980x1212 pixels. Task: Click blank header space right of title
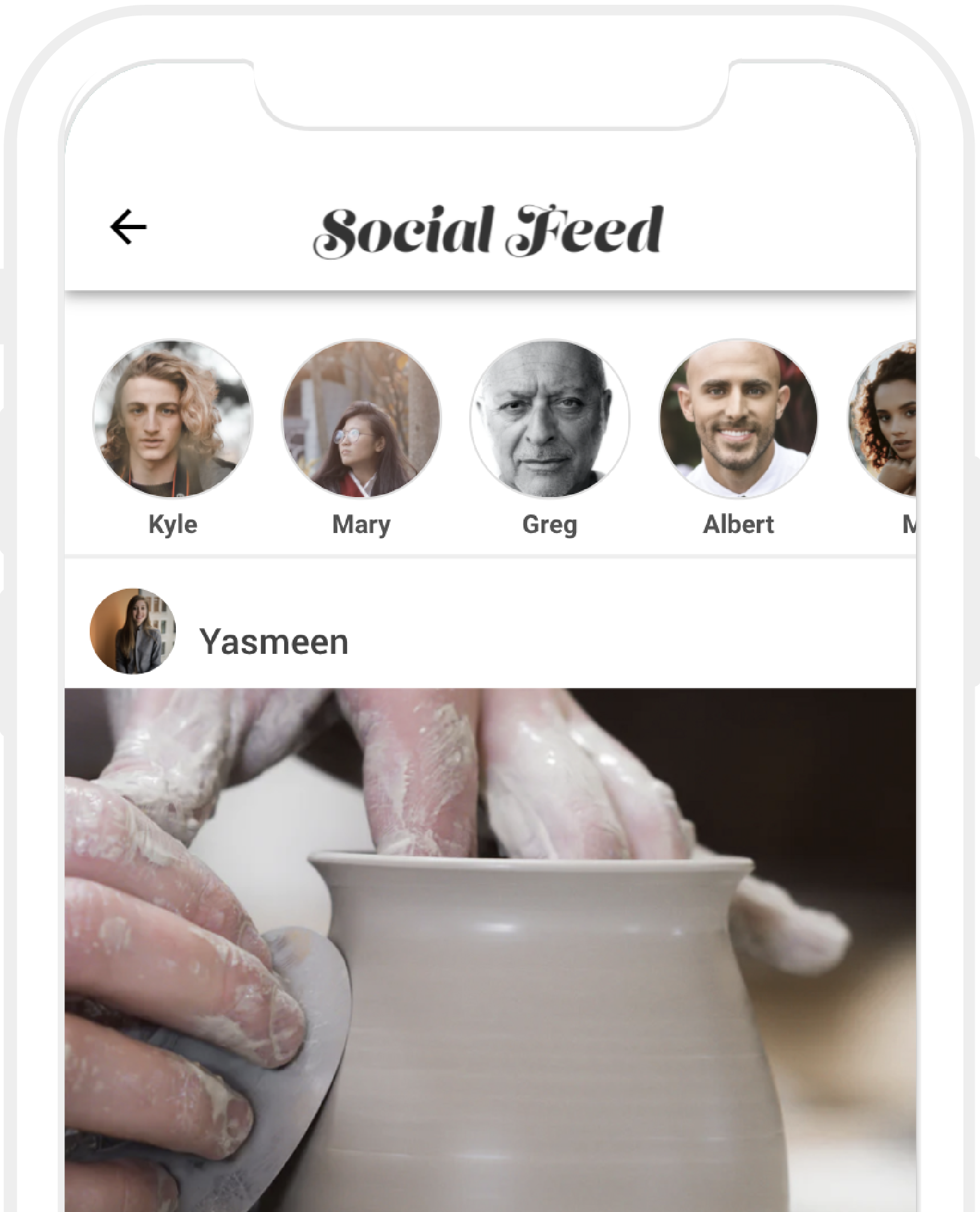[790, 231]
